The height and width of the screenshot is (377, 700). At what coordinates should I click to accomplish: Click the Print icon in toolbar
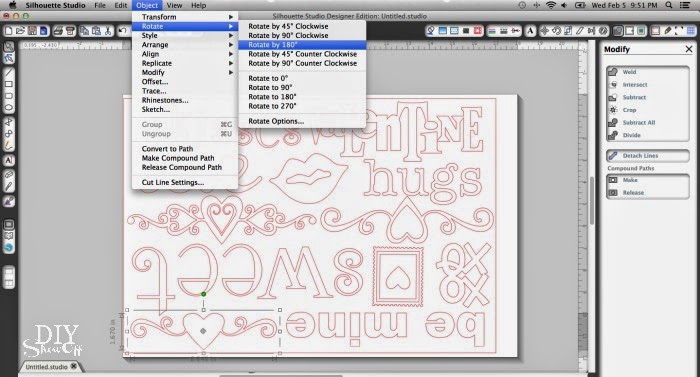coord(58,31)
